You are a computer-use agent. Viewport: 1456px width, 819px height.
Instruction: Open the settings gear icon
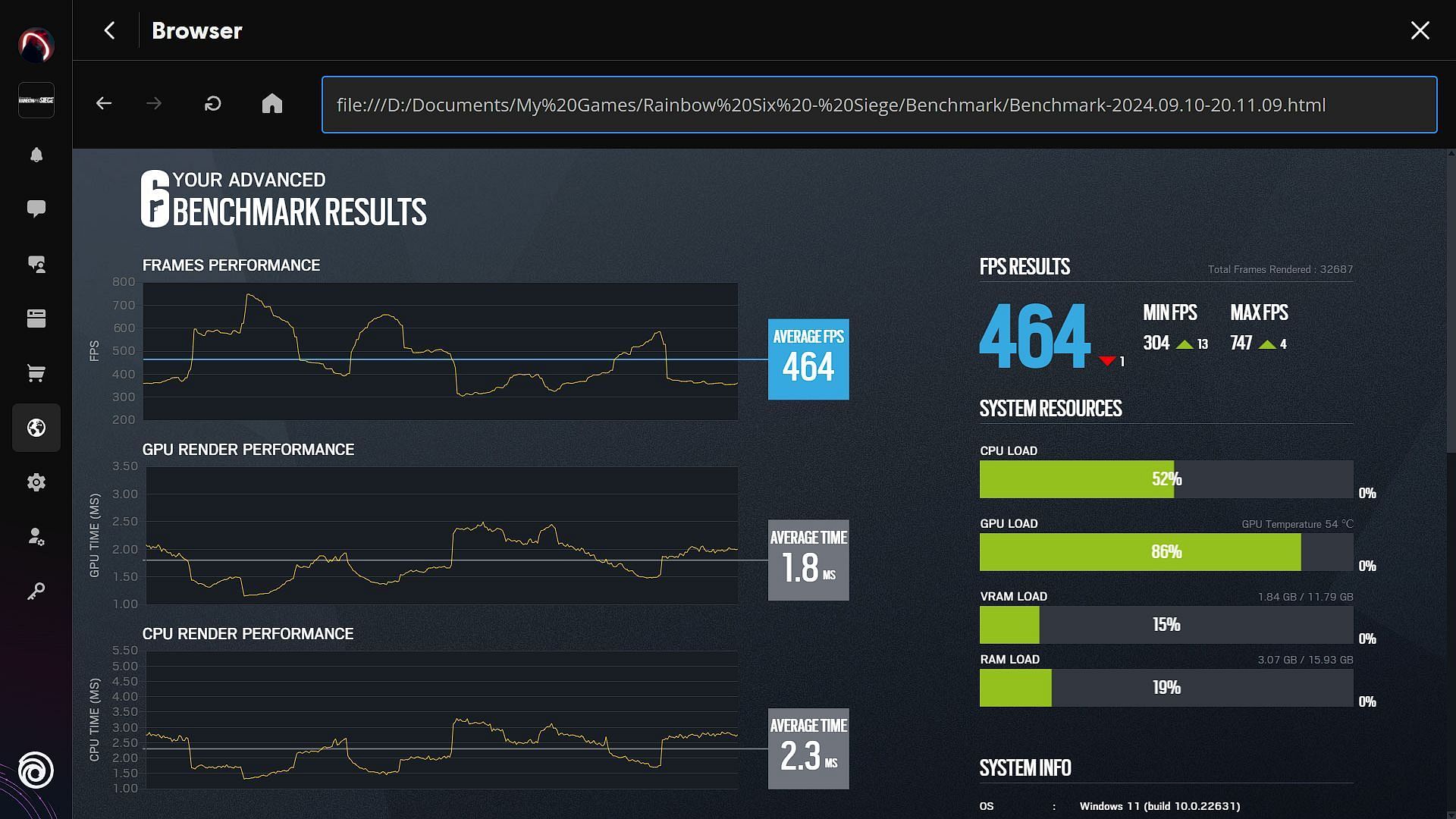click(x=36, y=482)
